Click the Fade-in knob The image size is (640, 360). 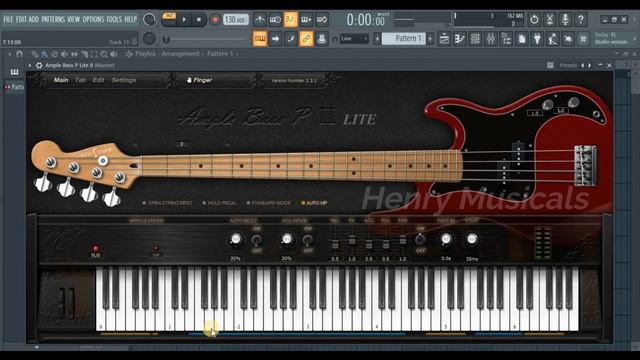click(446, 239)
